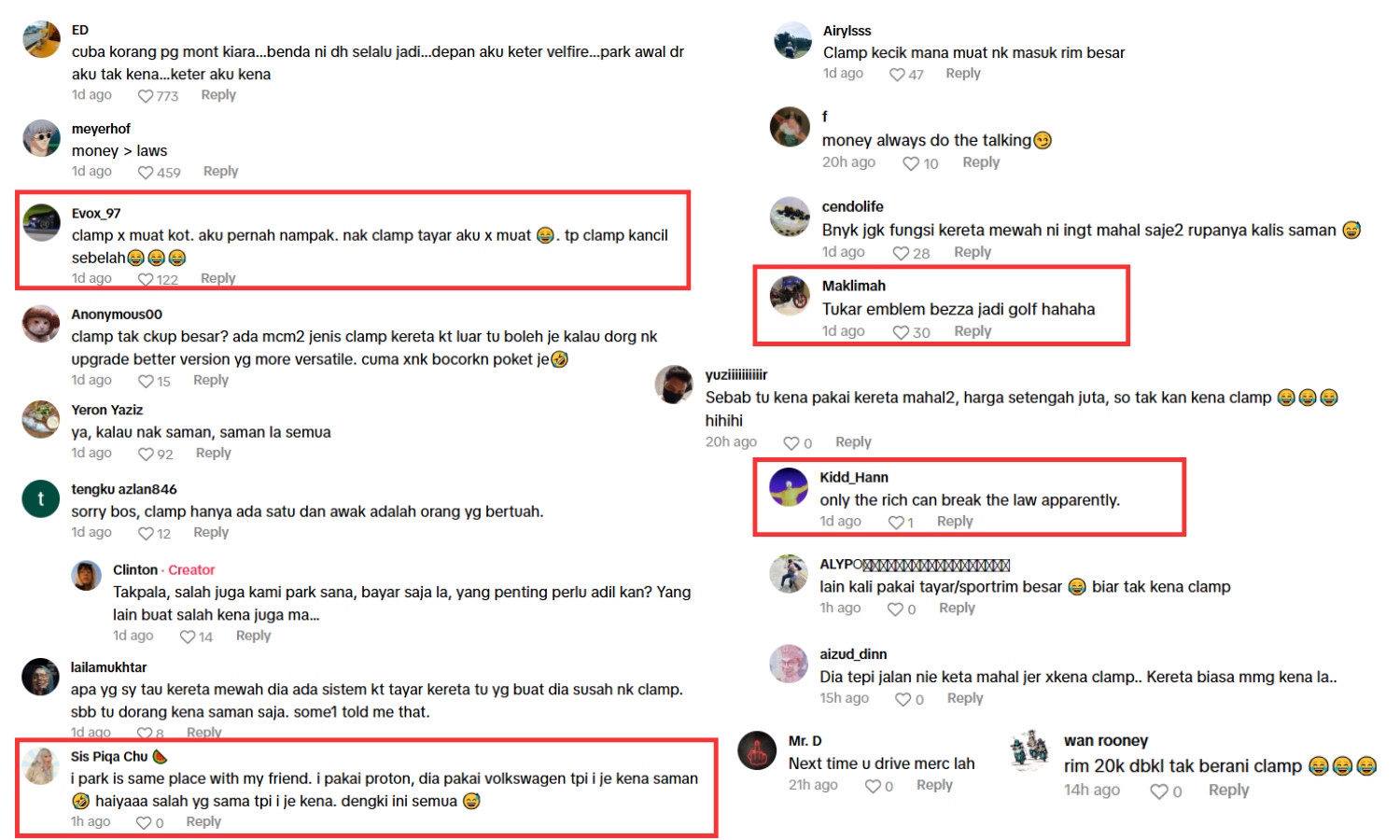Like Yeron Yaziz's comment heart icon
The image size is (1400, 840).
click(146, 455)
